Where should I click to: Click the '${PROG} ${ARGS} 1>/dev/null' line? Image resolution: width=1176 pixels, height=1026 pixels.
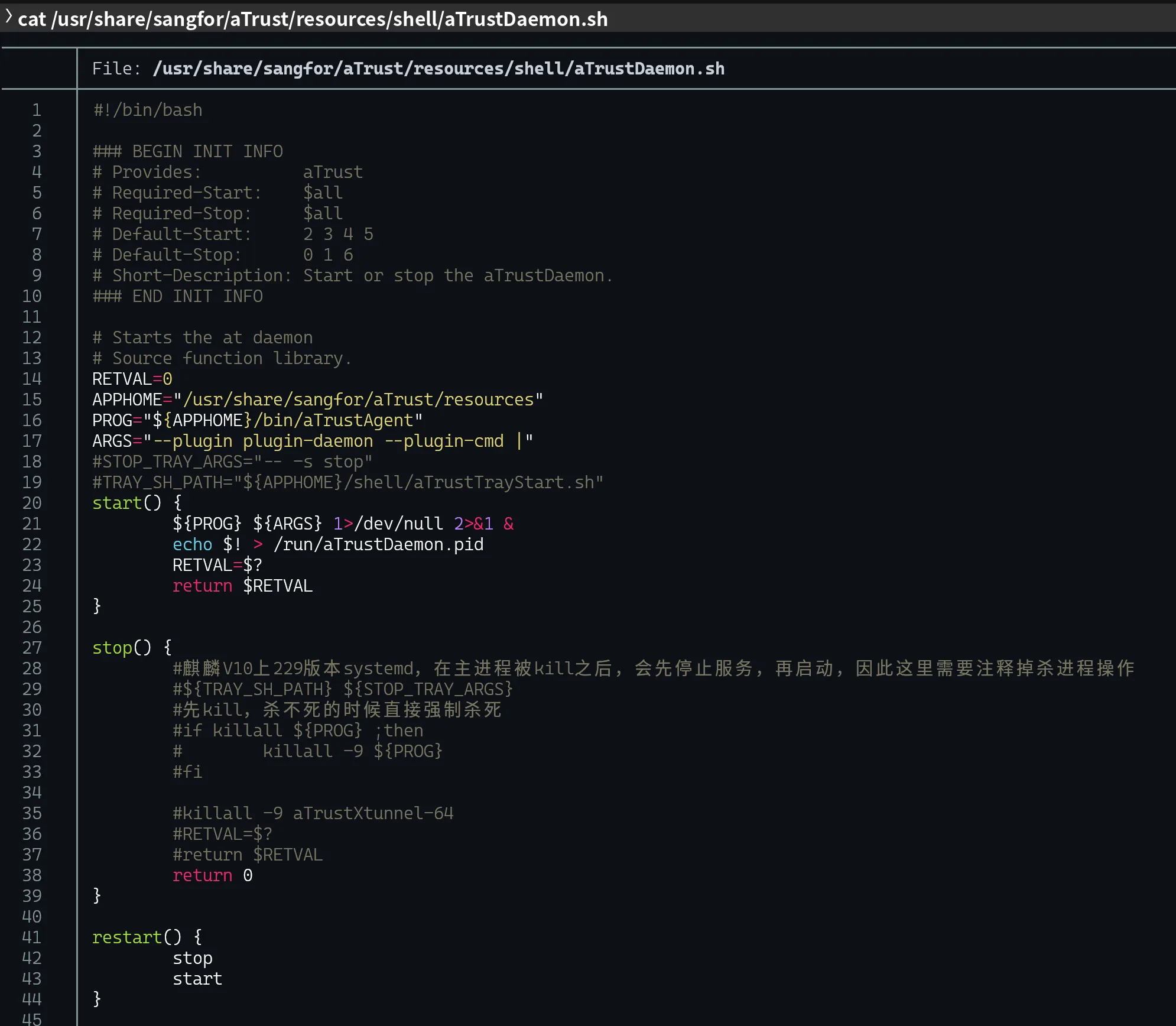[x=343, y=524]
